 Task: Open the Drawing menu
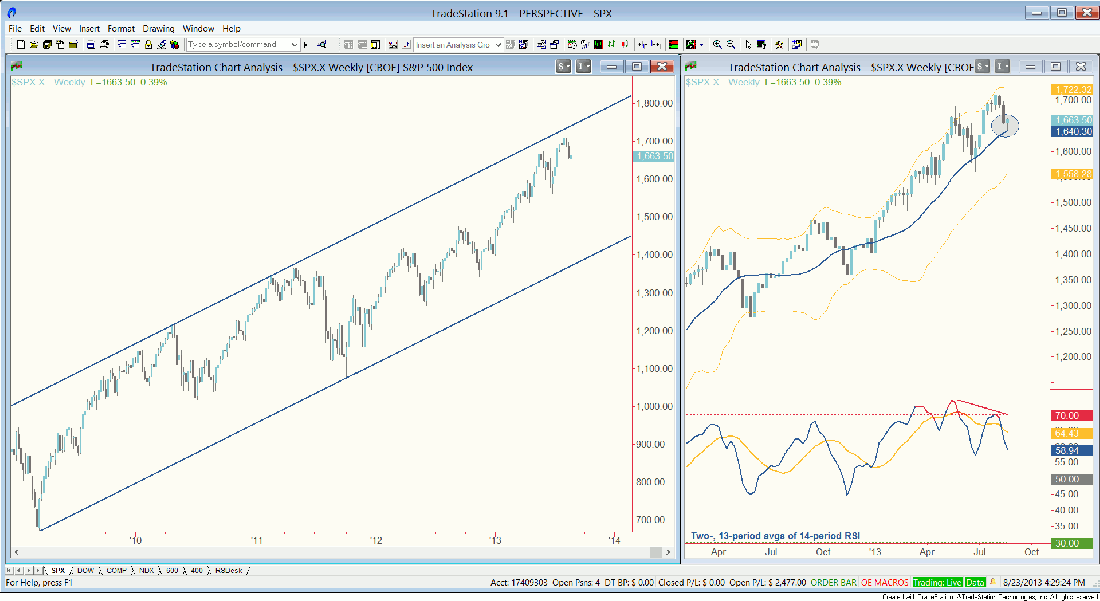coord(158,29)
